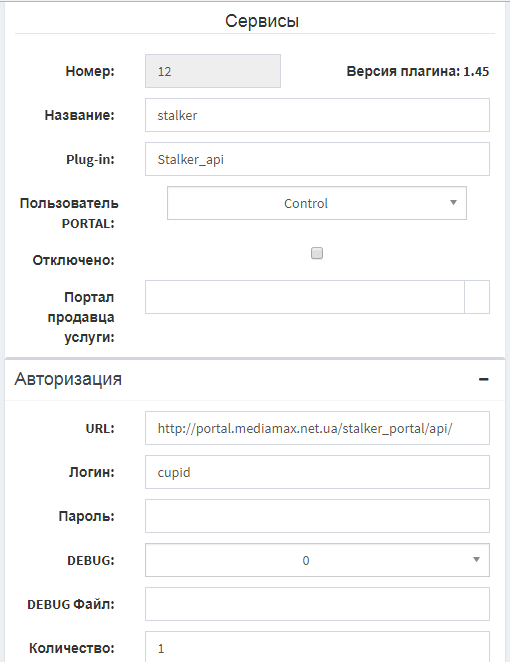Screen dimensions: 510x662
Task: Click the Сервисы heading
Action: coord(262,21)
